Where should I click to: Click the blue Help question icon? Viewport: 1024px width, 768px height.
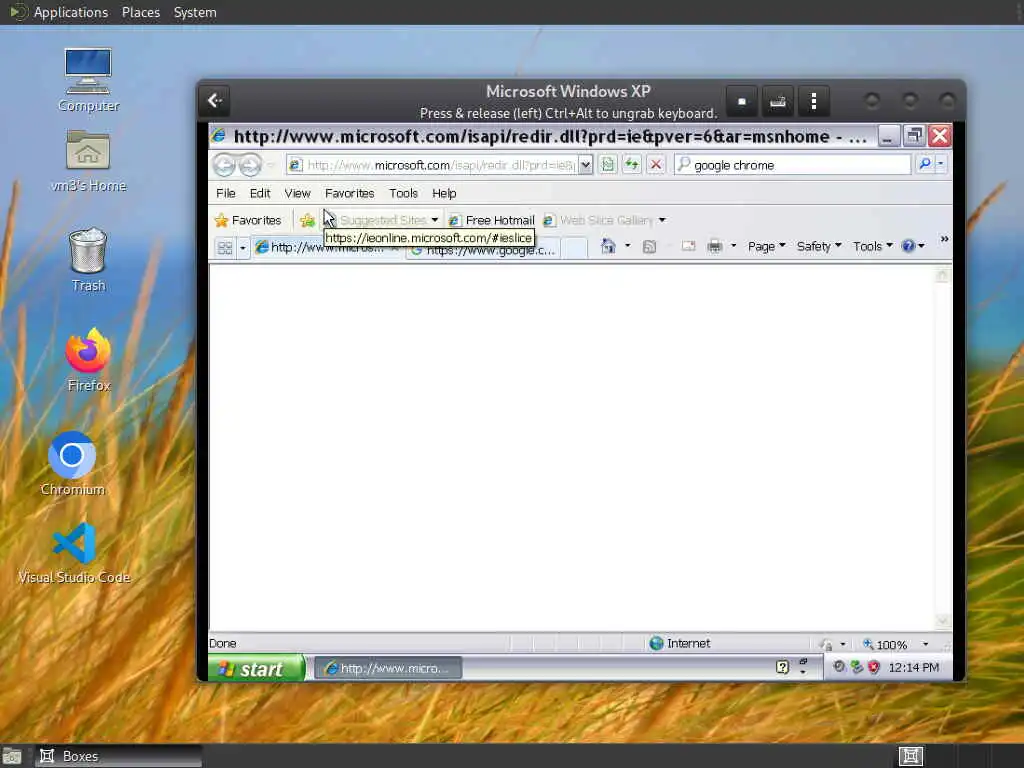click(908, 246)
